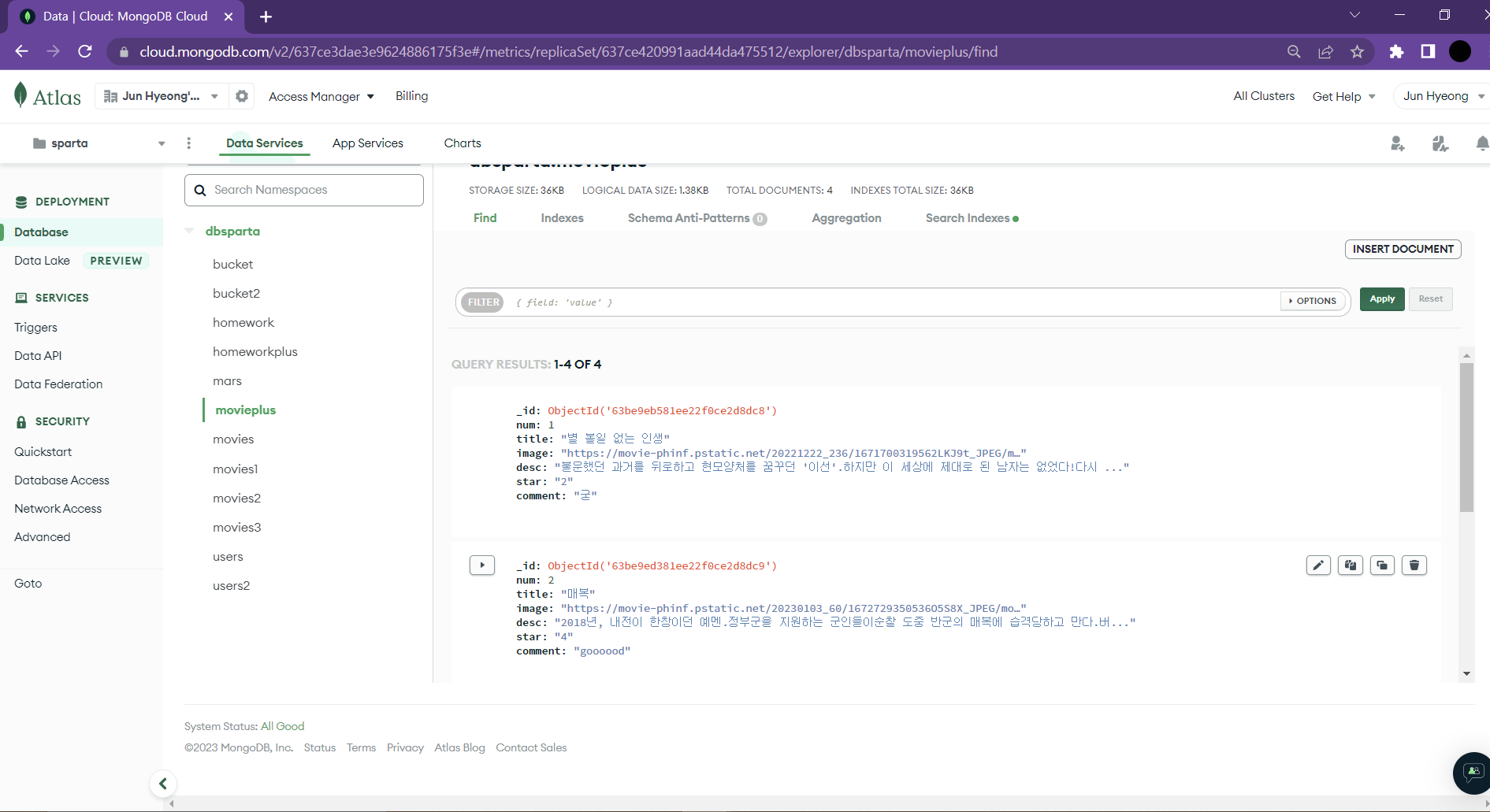Image resolution: width=1490 pixels, height=812 pixels.
Task: Open the Schema Anti-Patterns tab
Action: coord(697,218)
